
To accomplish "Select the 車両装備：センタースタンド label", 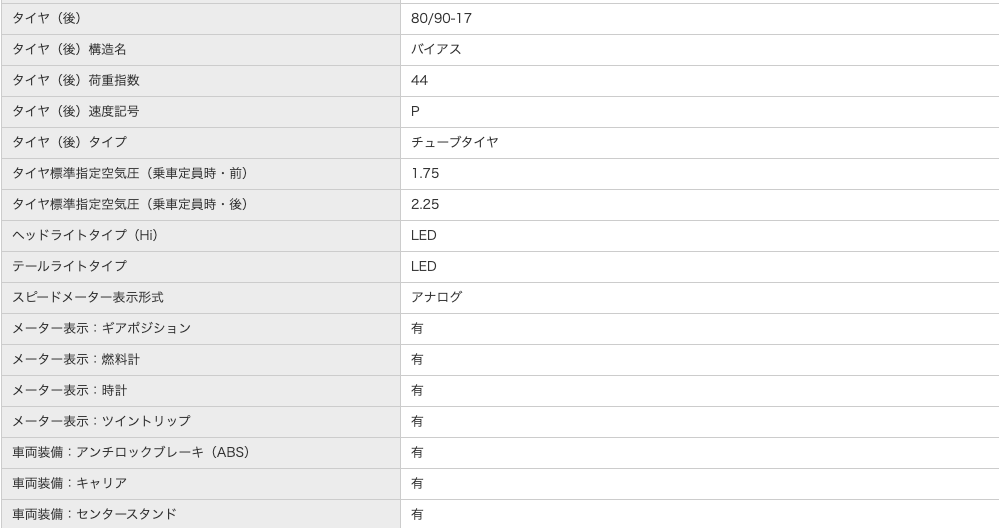I will 94,515.
